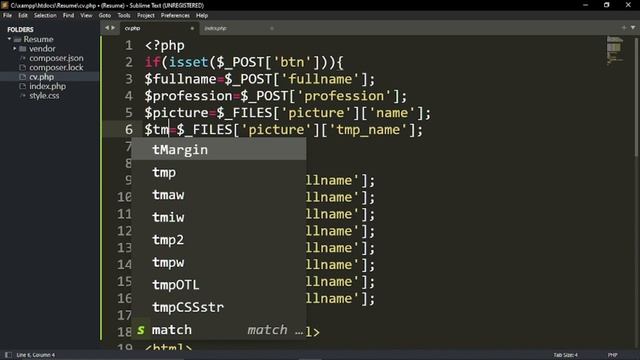
Task: Toggle sidebar via status bar icon
Action: (x=8, y=355)
